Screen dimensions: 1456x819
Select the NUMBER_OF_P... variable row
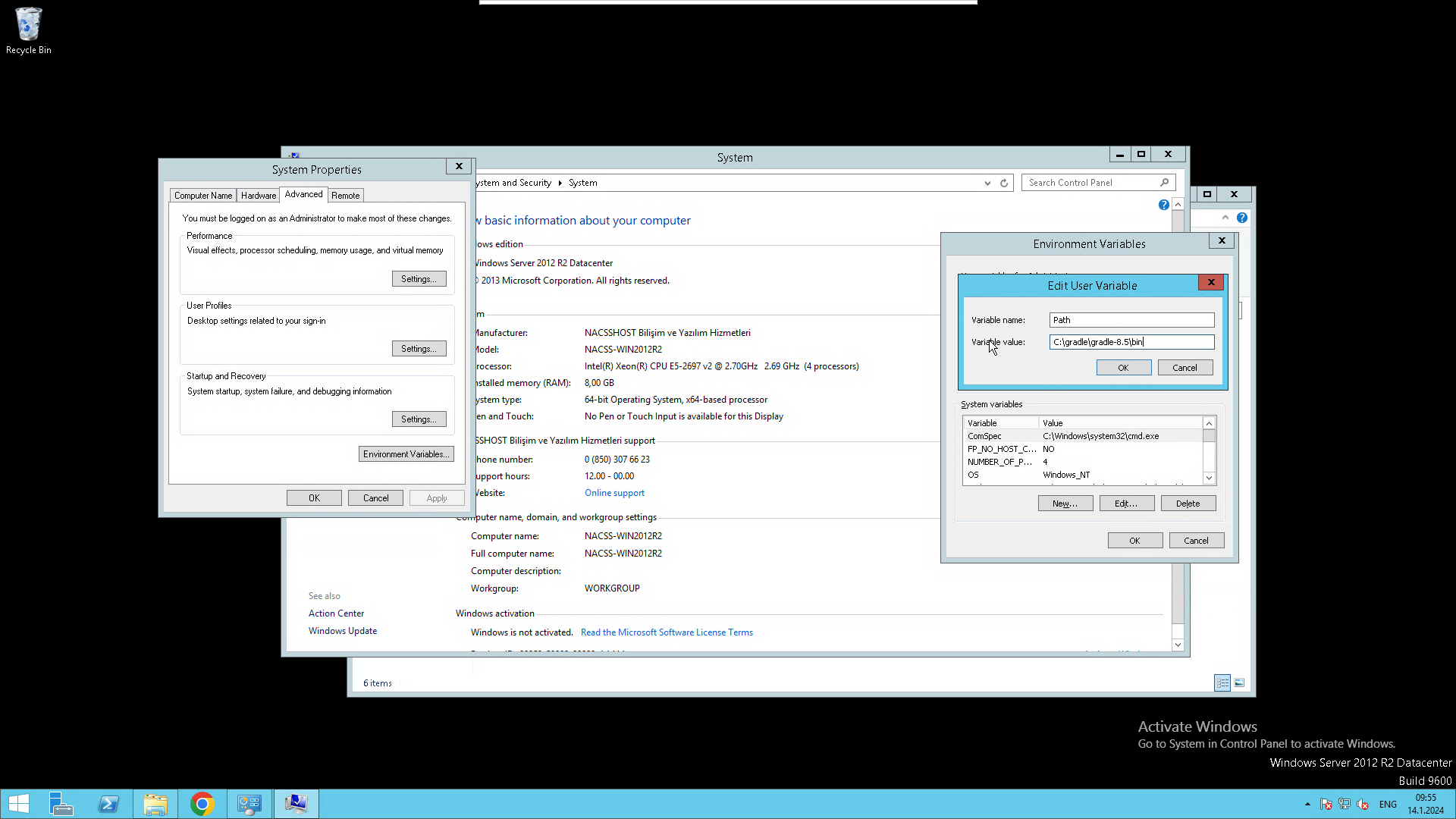[1083, 462]
